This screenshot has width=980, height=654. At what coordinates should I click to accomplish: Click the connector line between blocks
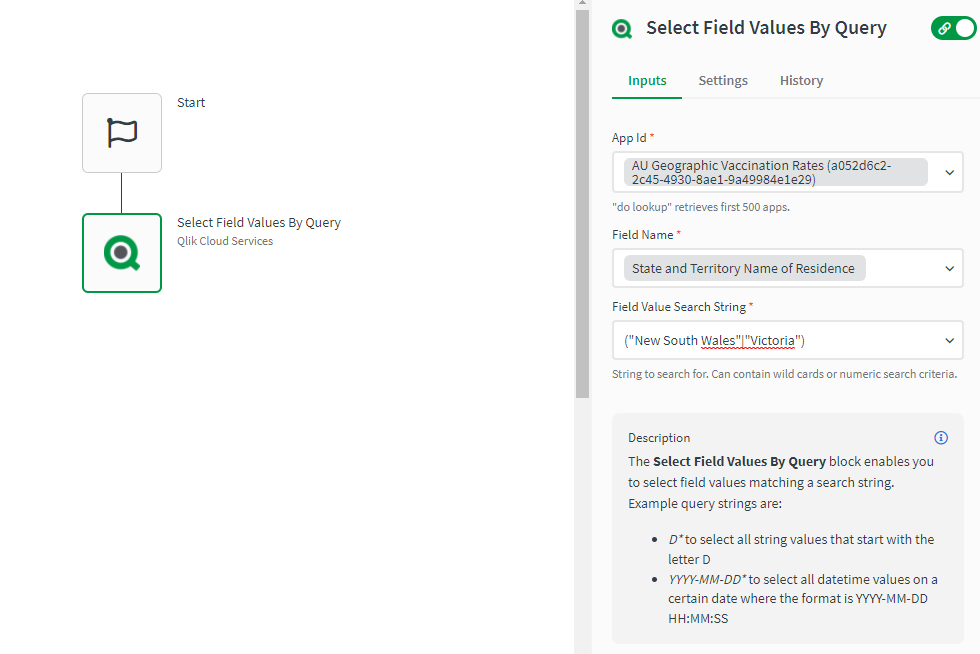click(122, 193)
